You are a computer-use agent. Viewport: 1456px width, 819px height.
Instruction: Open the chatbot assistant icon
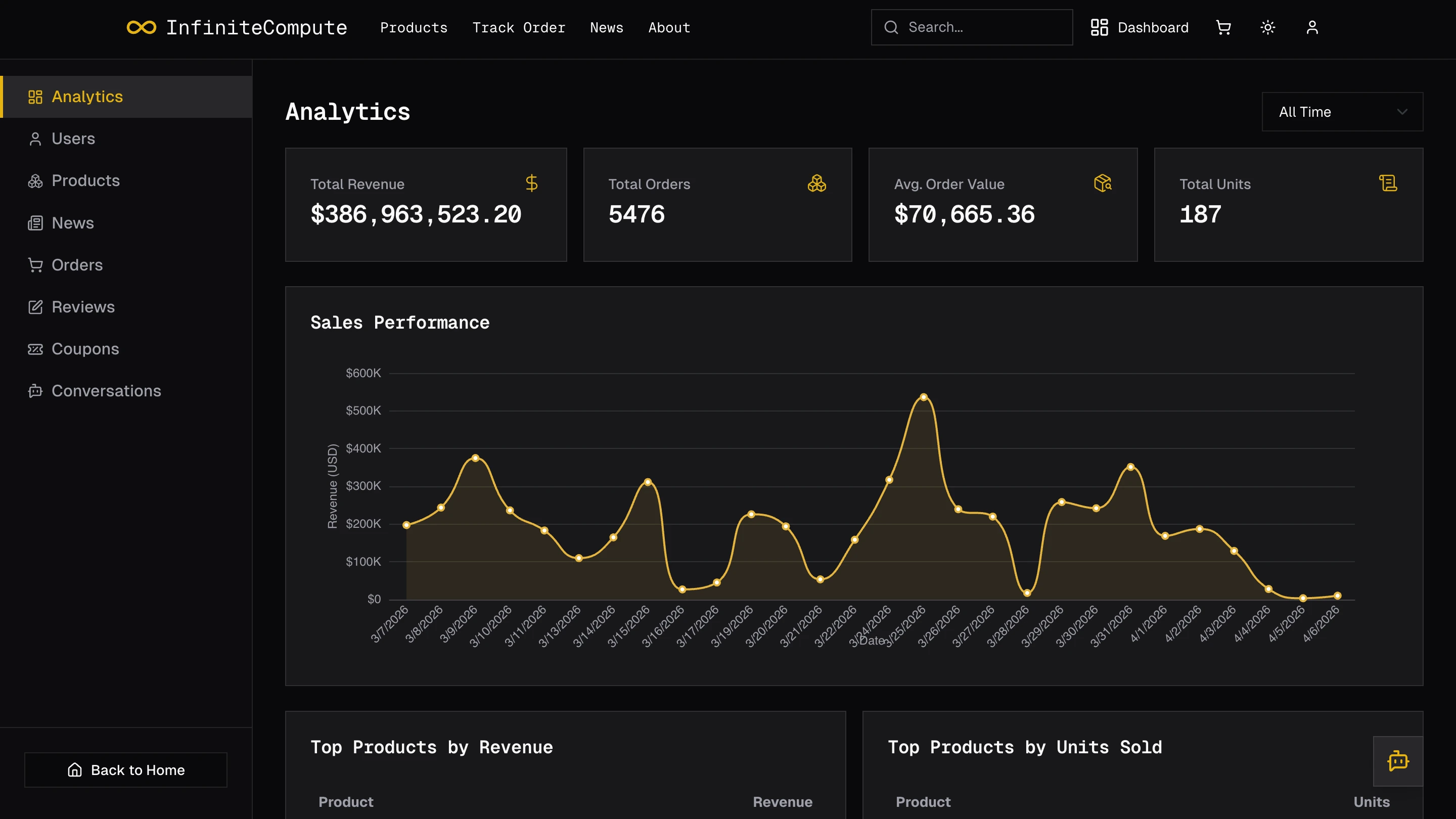point(1398,761)
